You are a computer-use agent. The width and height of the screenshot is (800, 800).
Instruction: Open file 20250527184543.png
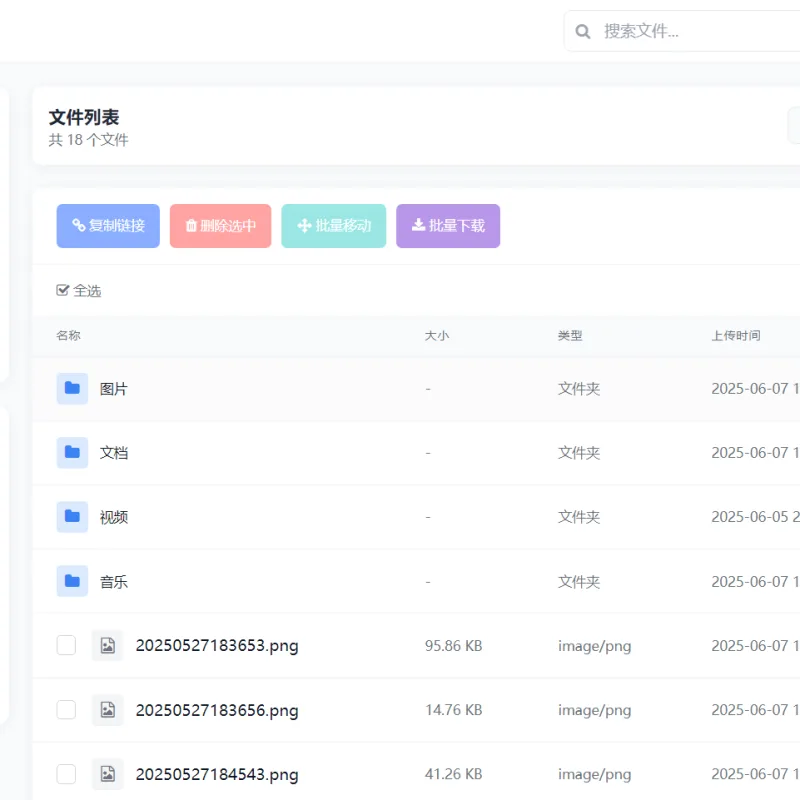point(217,774)
